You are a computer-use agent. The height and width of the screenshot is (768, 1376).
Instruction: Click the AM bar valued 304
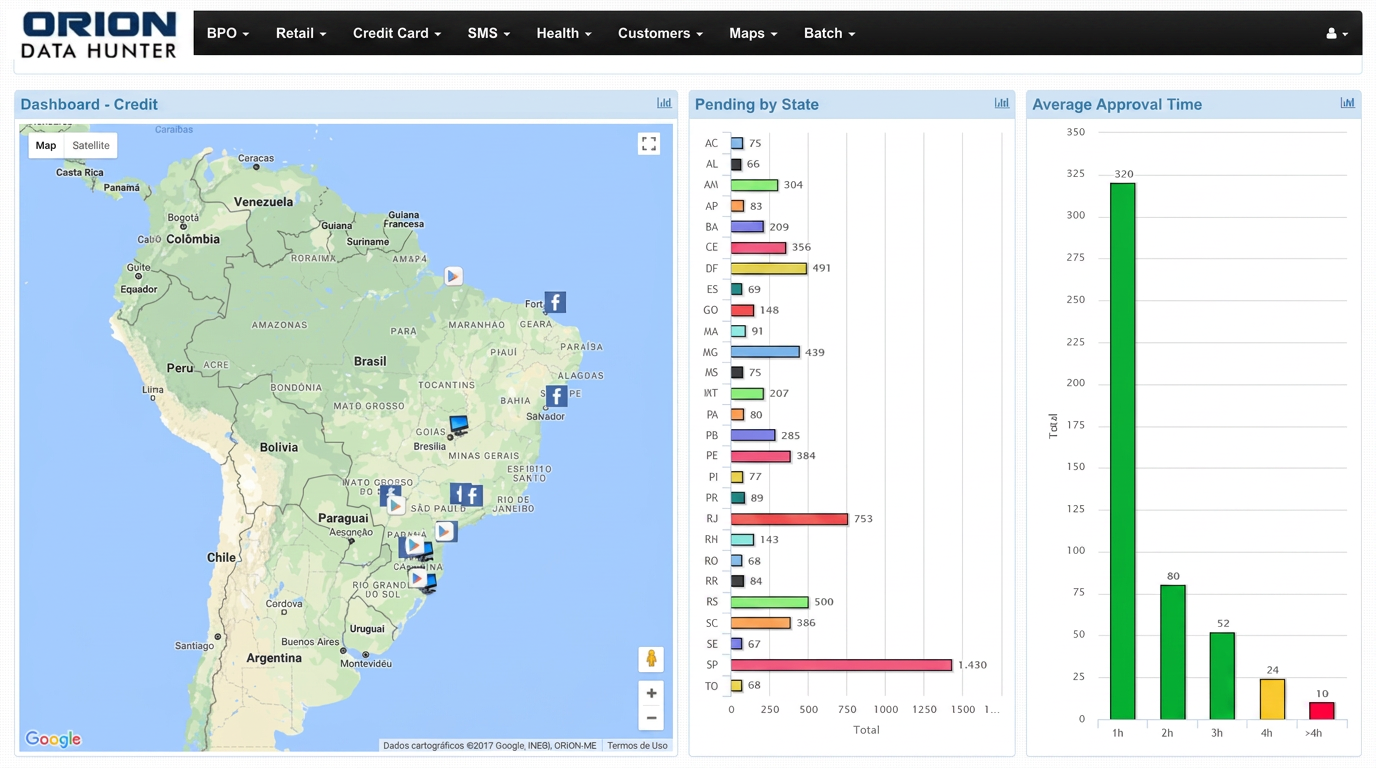click(754, 185)
